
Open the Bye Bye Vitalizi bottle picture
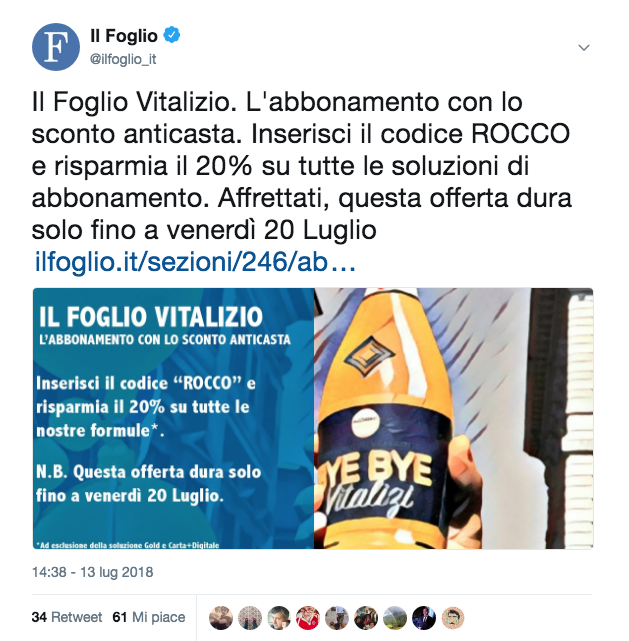[x=454, y=418]
